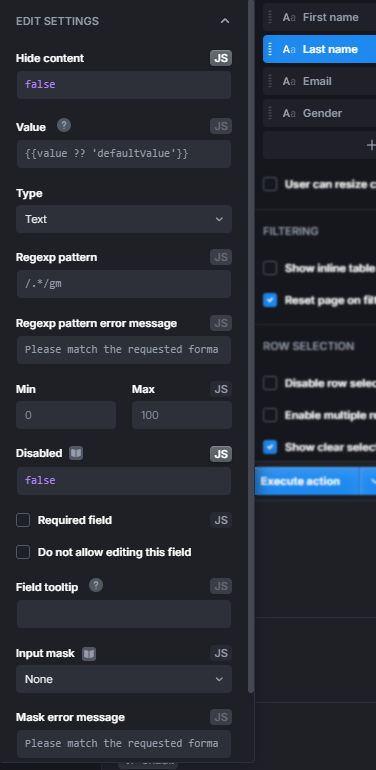Select the Gender column item
Image resolution: width=376 pixels, height=770 pixels.
click(x=320, y=113)
